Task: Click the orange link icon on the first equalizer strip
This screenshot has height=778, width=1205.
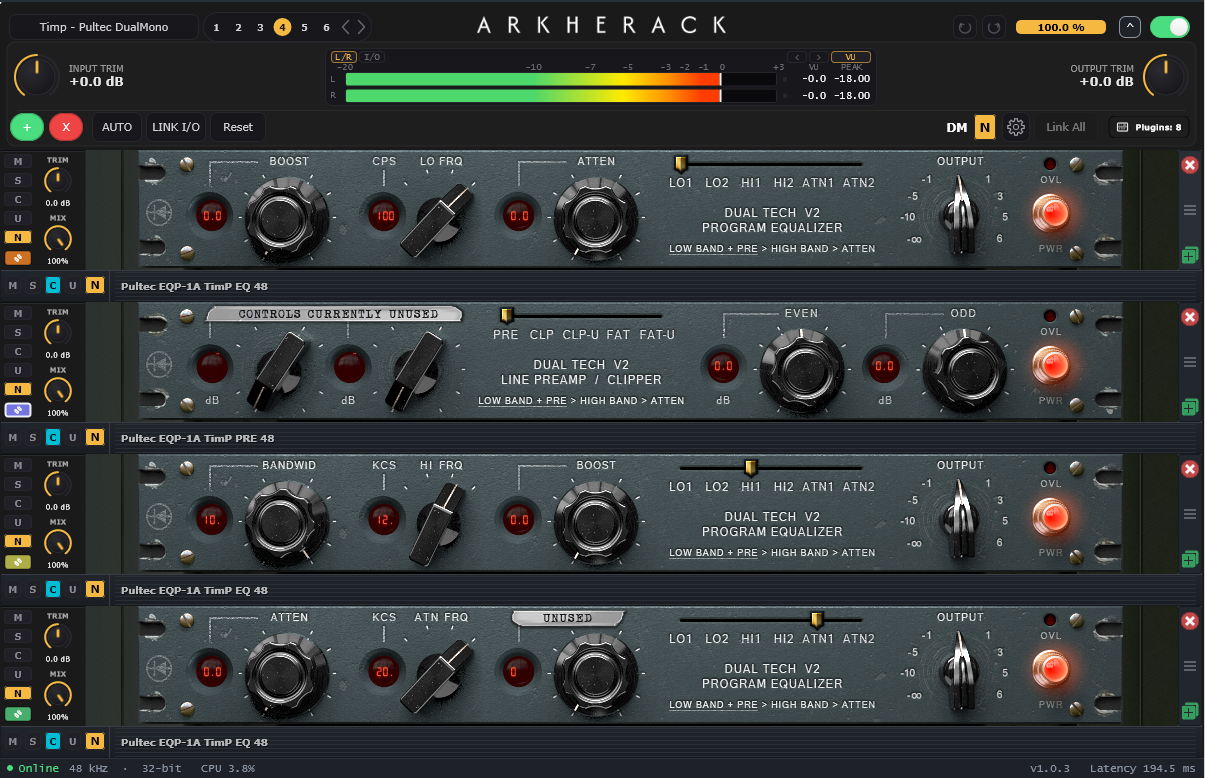Action: tap(17, 258)
